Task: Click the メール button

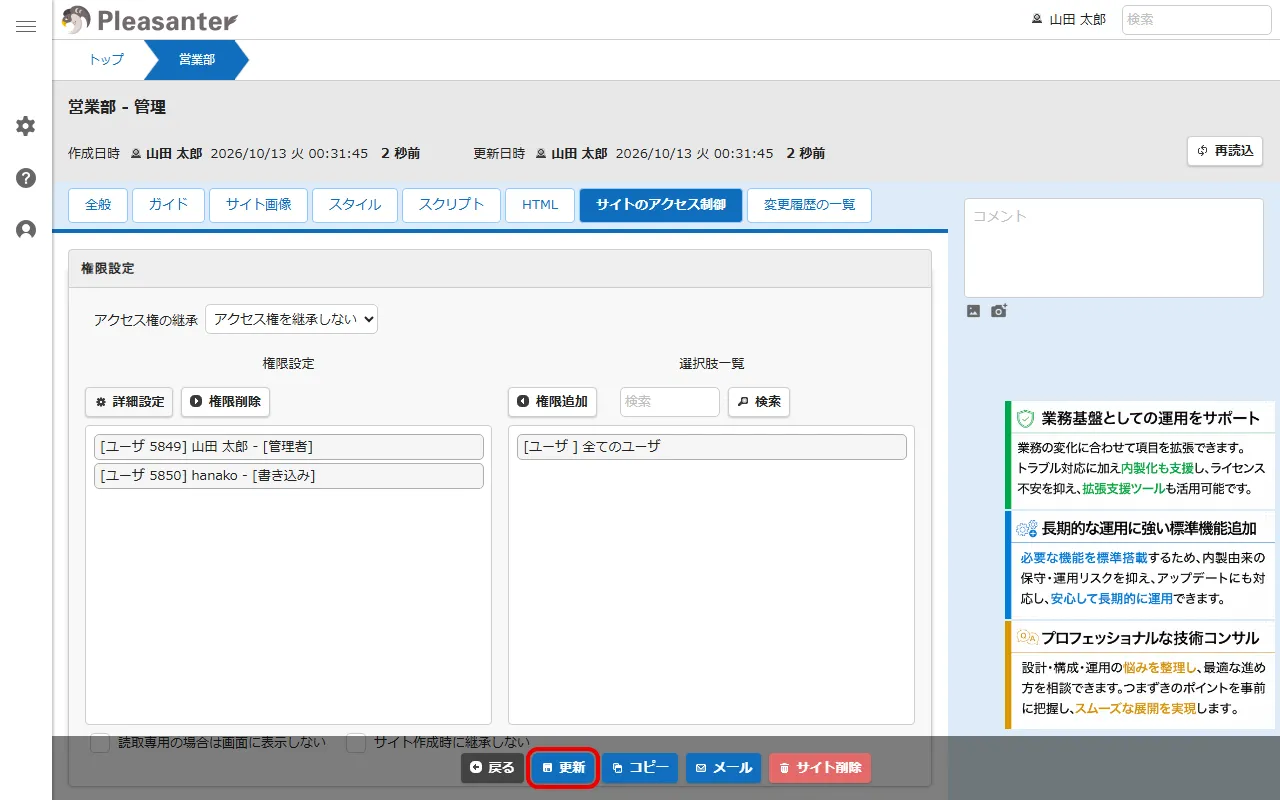Action: [724, 768]
